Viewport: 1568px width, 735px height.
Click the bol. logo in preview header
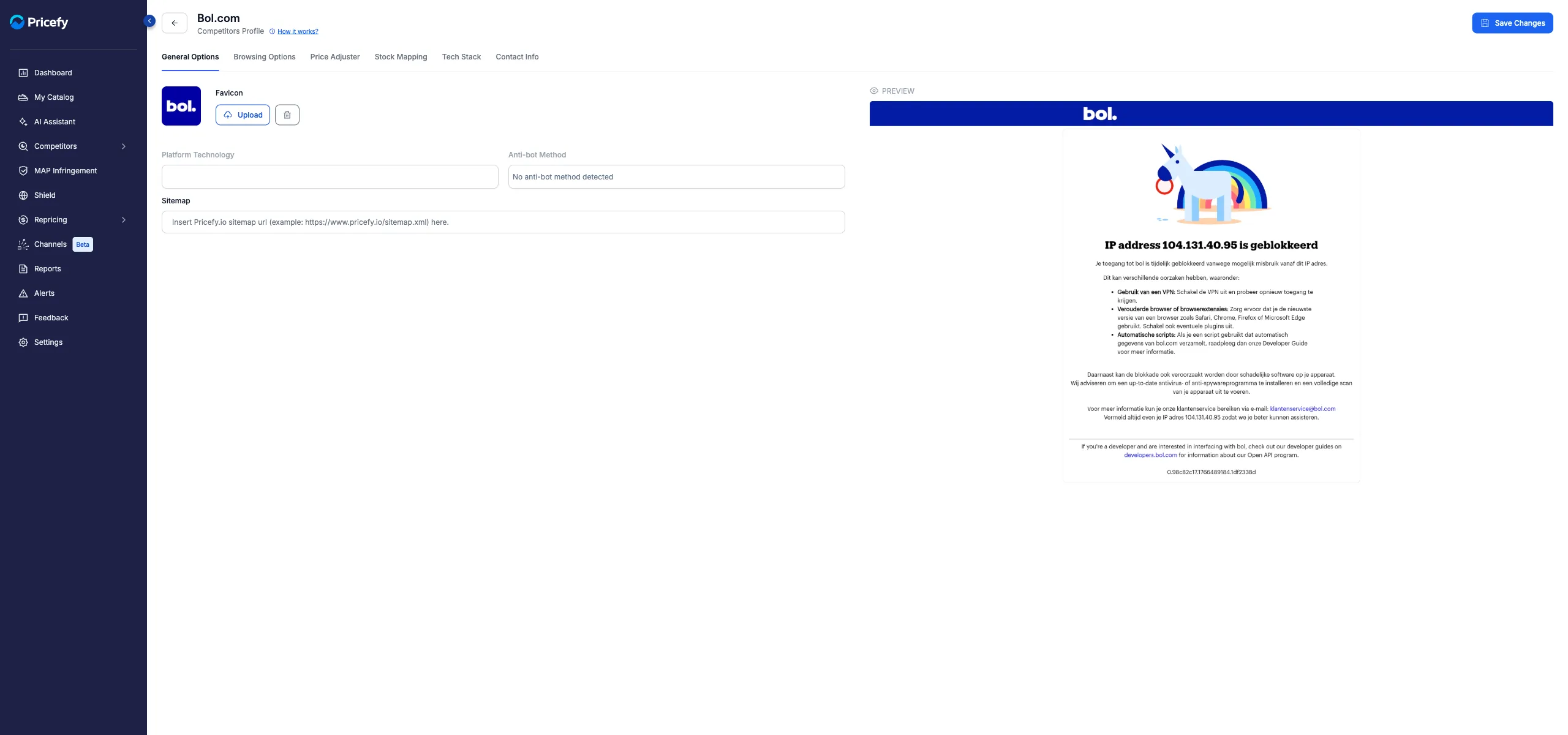(x=1099, y=114)
